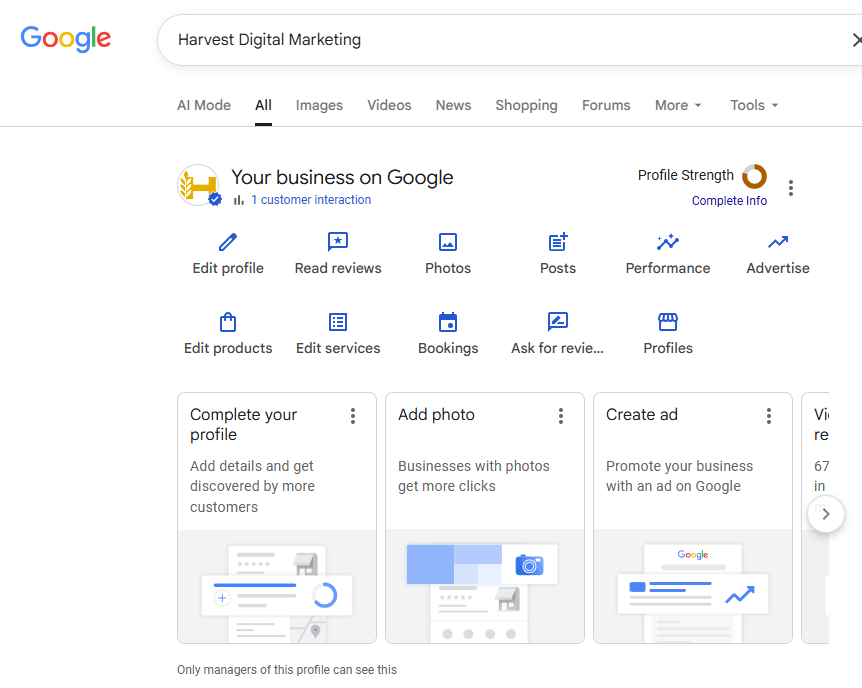Open Performance sparkline icon
862x688 pixels.
pos(667,242)
